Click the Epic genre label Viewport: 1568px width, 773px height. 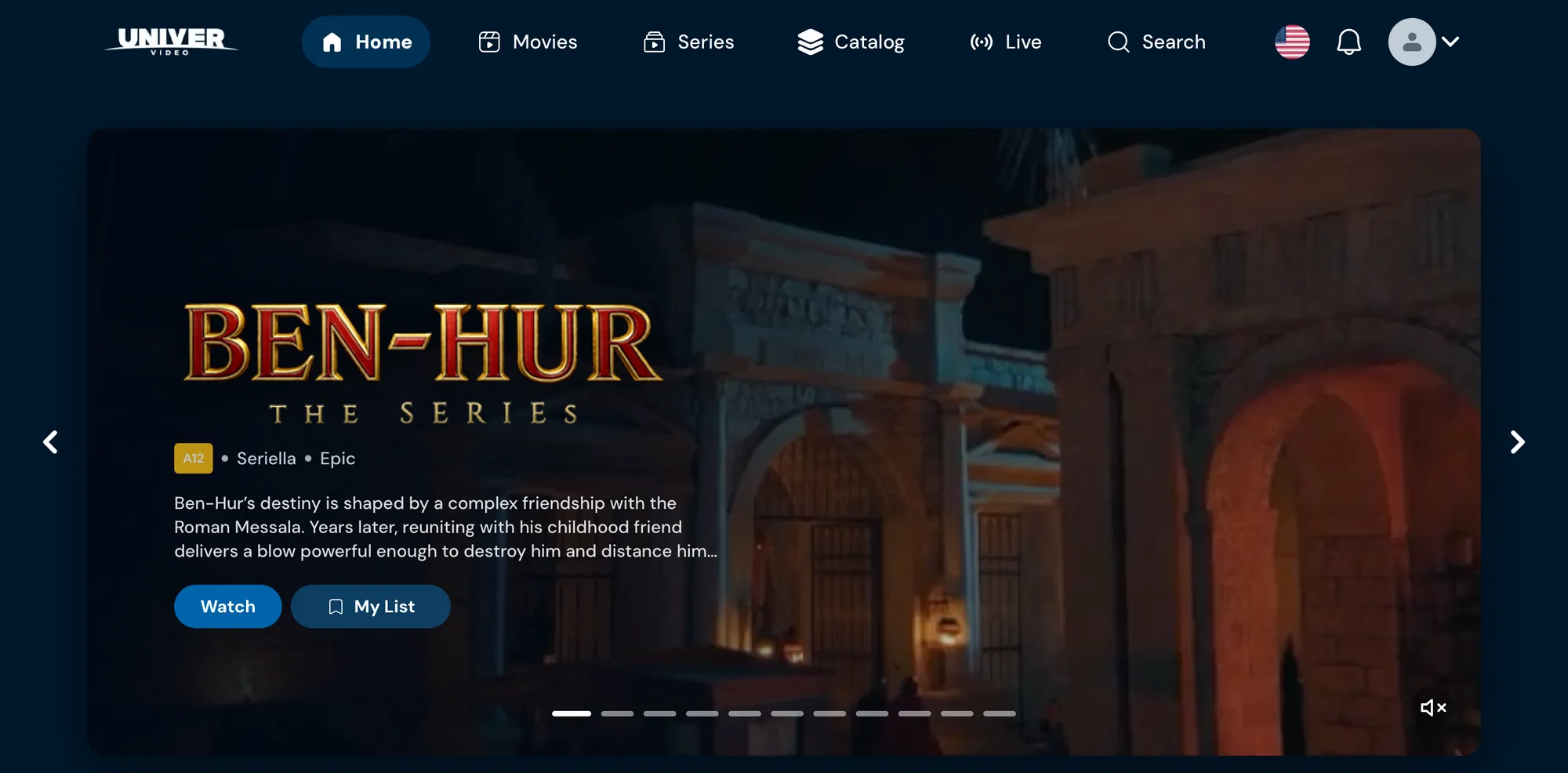(338, 459)
